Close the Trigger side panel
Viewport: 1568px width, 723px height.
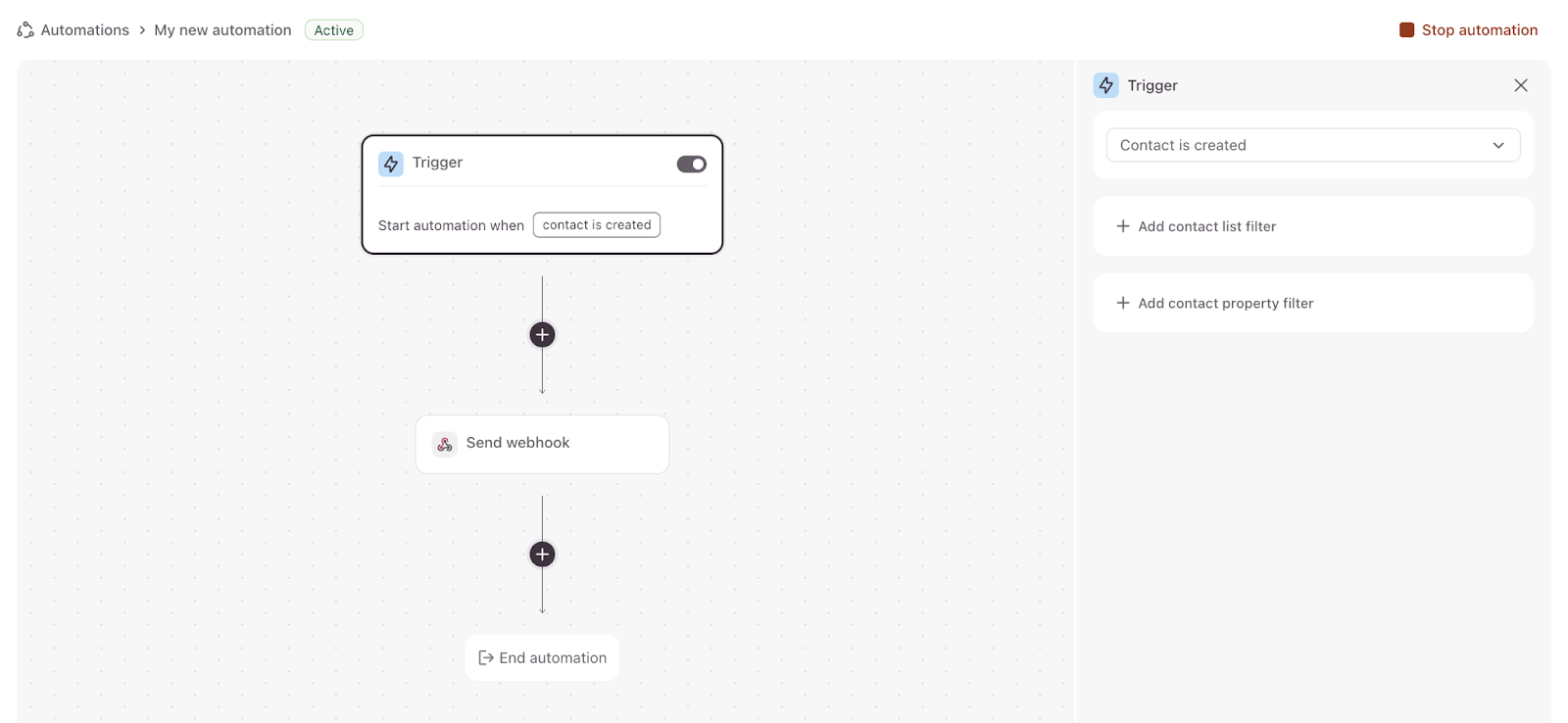(x=1520, y=85)
